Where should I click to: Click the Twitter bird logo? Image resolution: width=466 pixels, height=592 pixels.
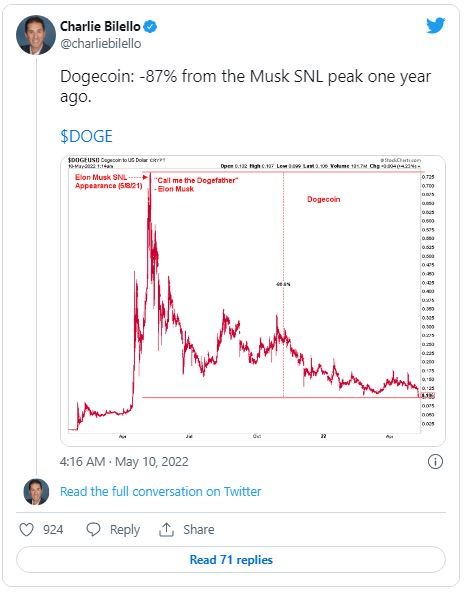(x=435, y=26)
